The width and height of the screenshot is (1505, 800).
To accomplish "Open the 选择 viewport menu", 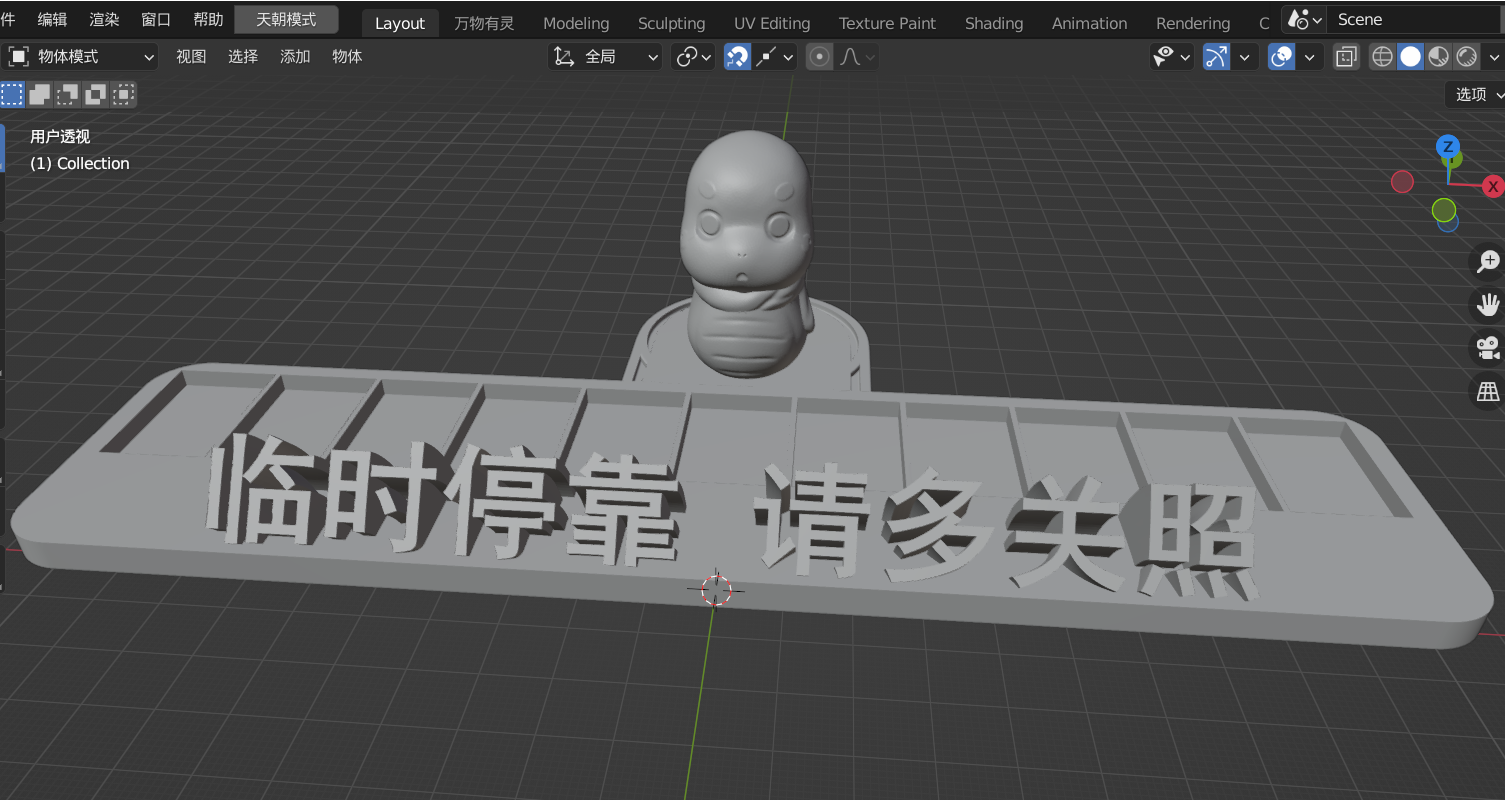I will point(243,57).
